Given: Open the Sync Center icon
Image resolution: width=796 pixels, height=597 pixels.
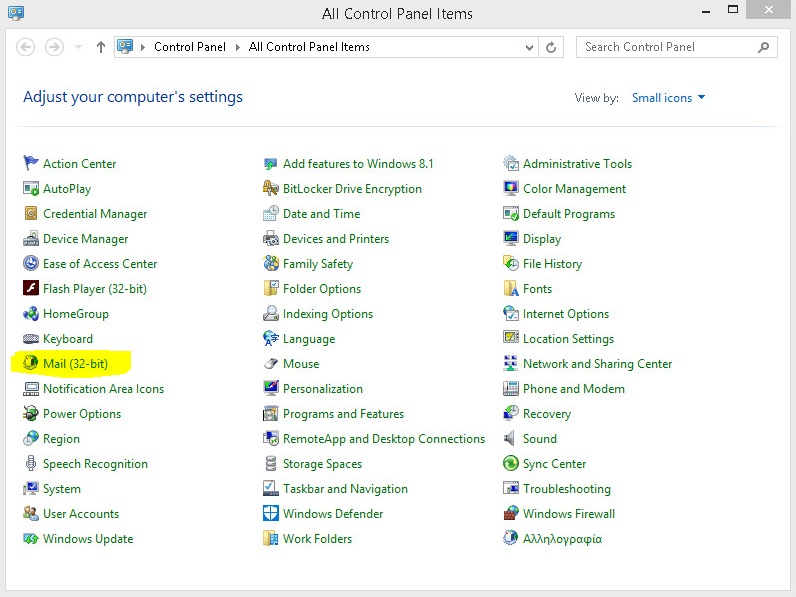Looking at the screenshot, I should [x=511, y=463].
